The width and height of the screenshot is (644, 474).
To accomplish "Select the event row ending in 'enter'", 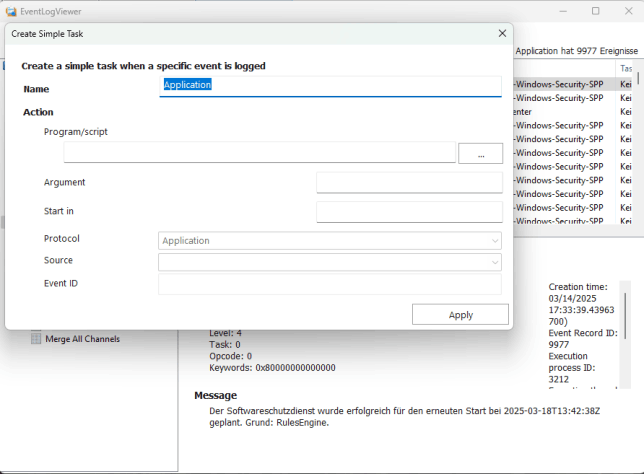I will point(560,112).
